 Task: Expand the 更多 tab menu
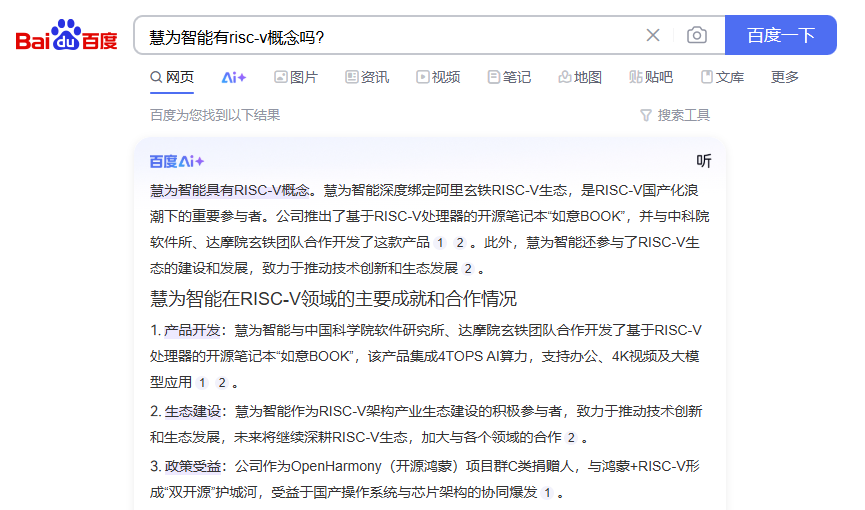784,77
